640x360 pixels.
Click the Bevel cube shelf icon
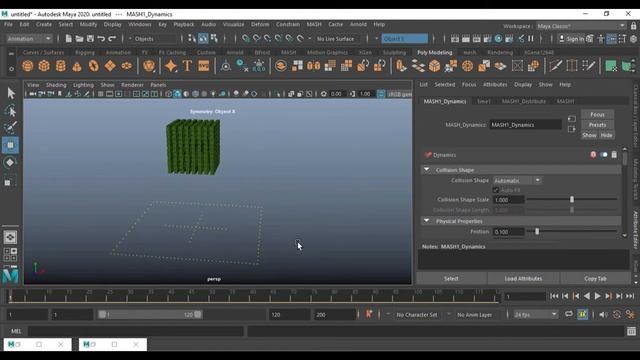tap(434, 66)
